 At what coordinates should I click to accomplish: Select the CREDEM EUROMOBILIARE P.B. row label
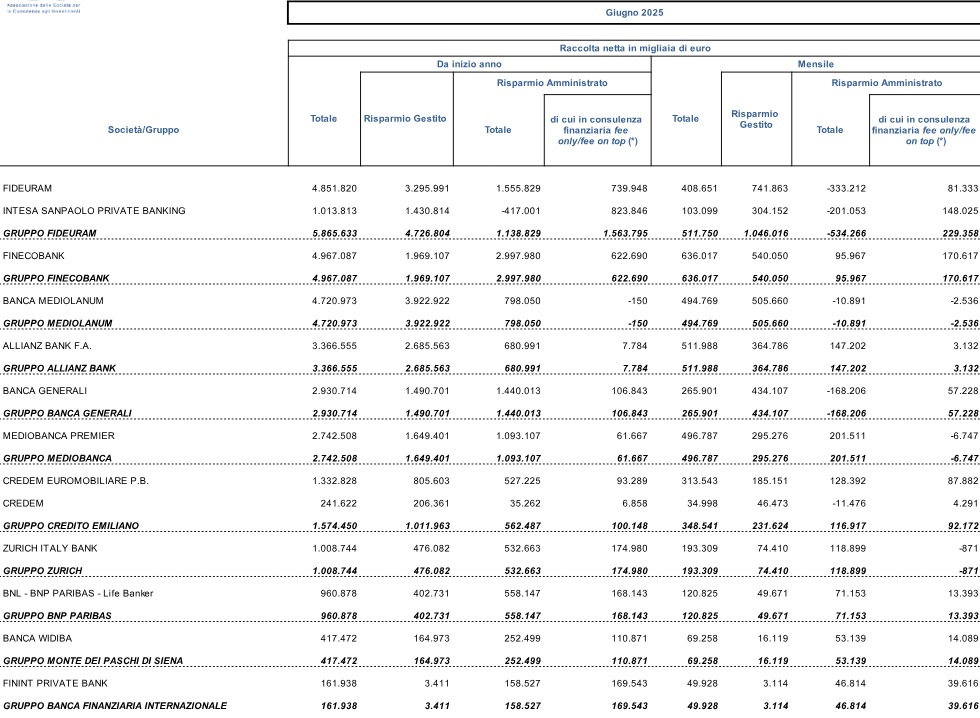pos(76,481)
